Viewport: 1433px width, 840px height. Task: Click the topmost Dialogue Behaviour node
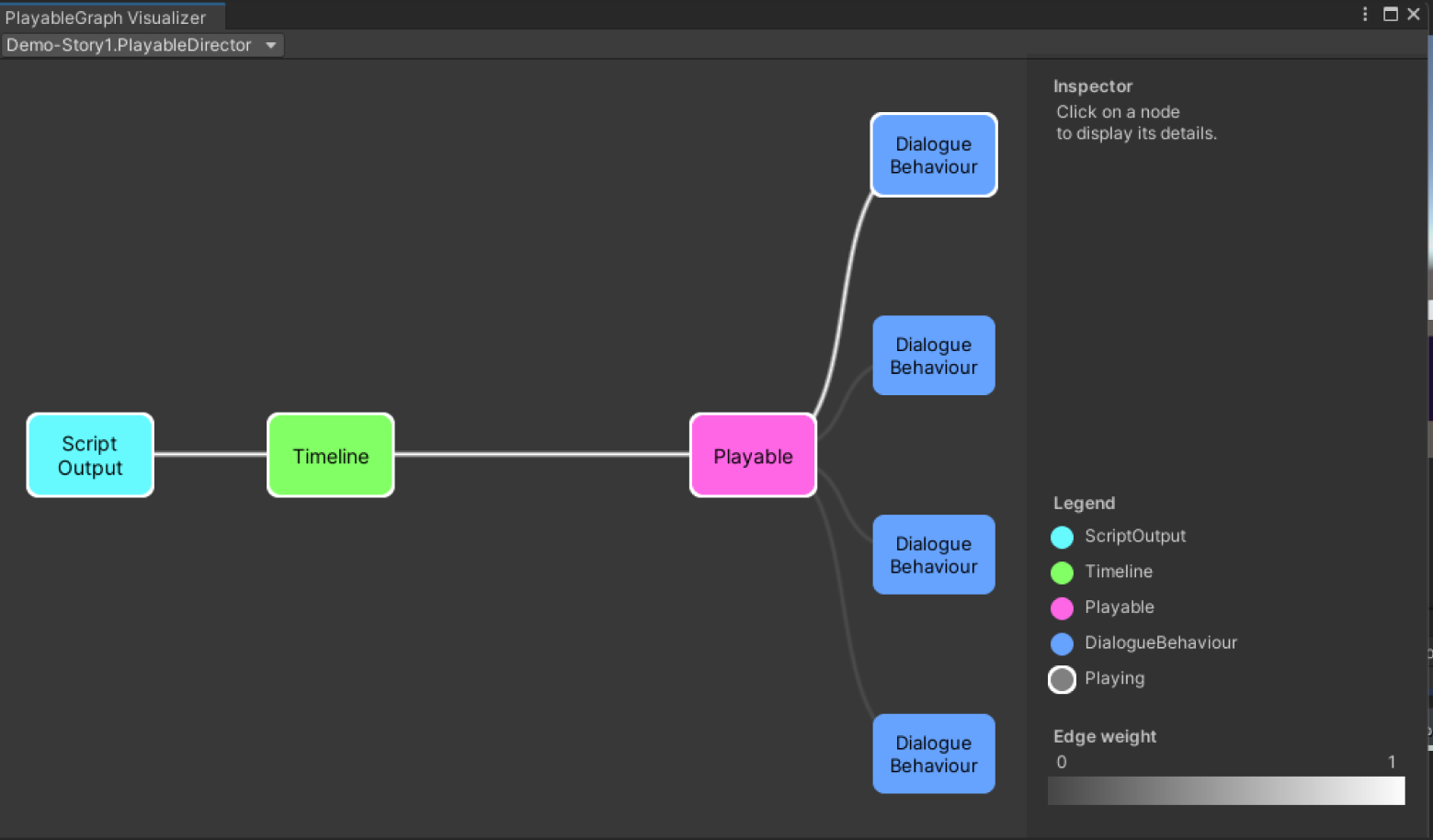pyautogui.click(x=933, y=155)
